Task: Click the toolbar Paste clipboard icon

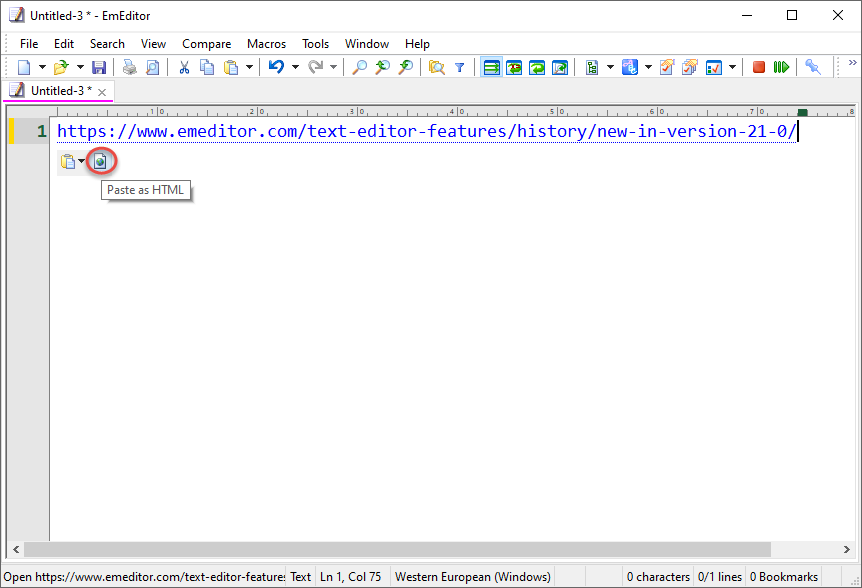Action: (231, 67)
